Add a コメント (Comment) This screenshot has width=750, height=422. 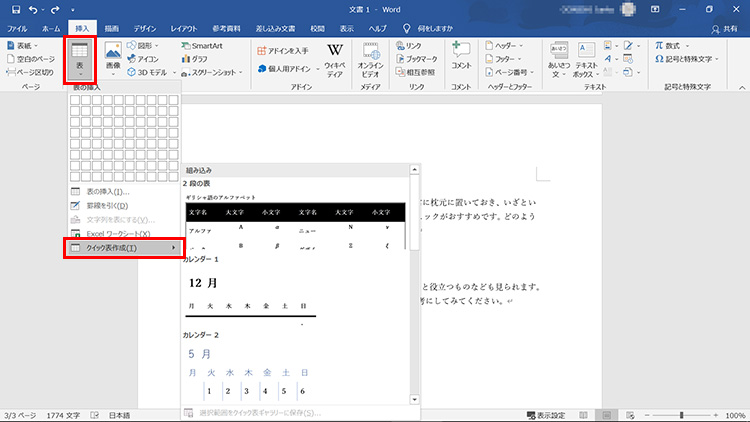[x=461, y=55]
